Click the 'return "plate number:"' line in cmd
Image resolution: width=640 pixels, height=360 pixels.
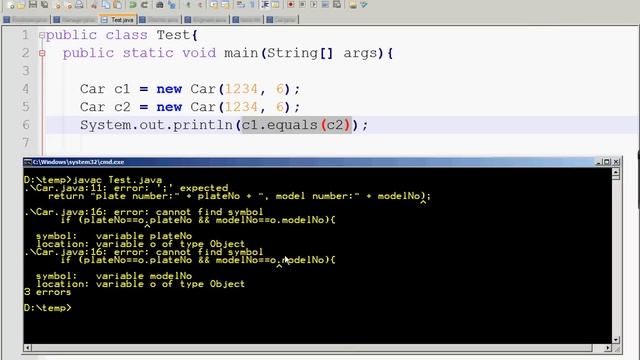239,196
